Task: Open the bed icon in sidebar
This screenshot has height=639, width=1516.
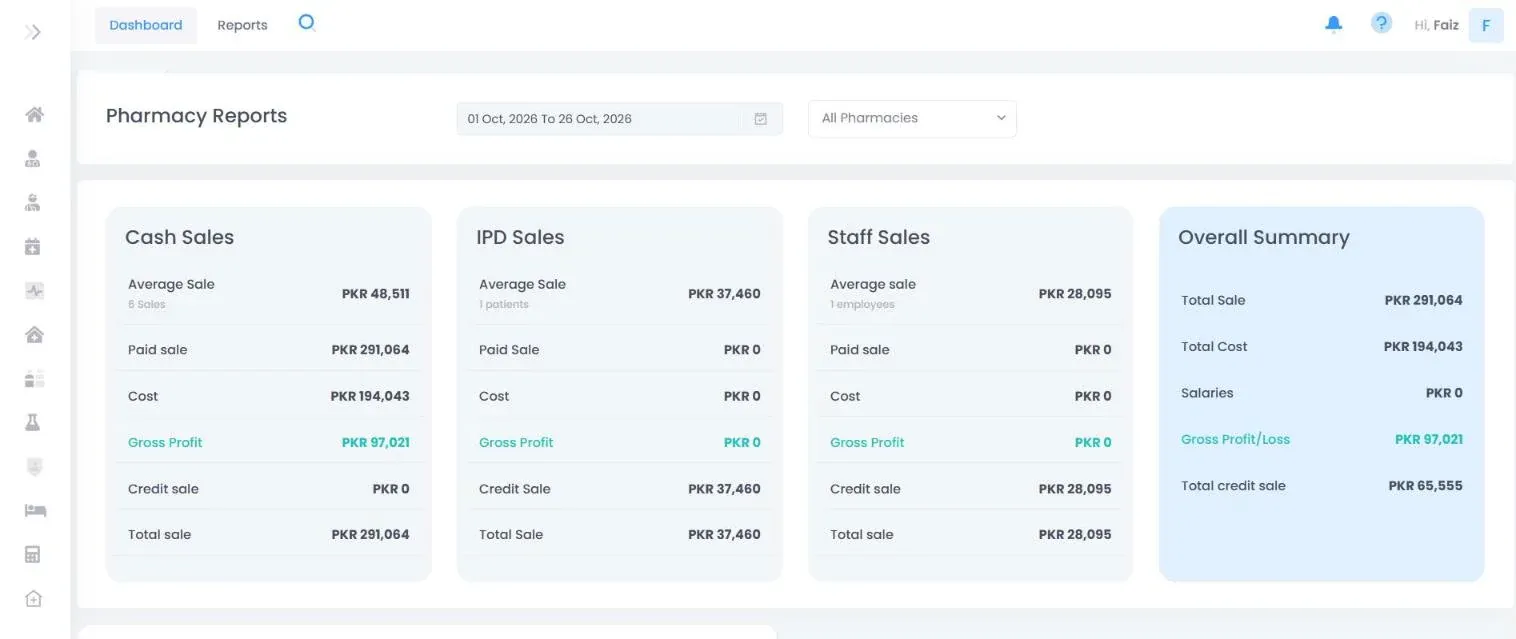Action: (35, 511)
